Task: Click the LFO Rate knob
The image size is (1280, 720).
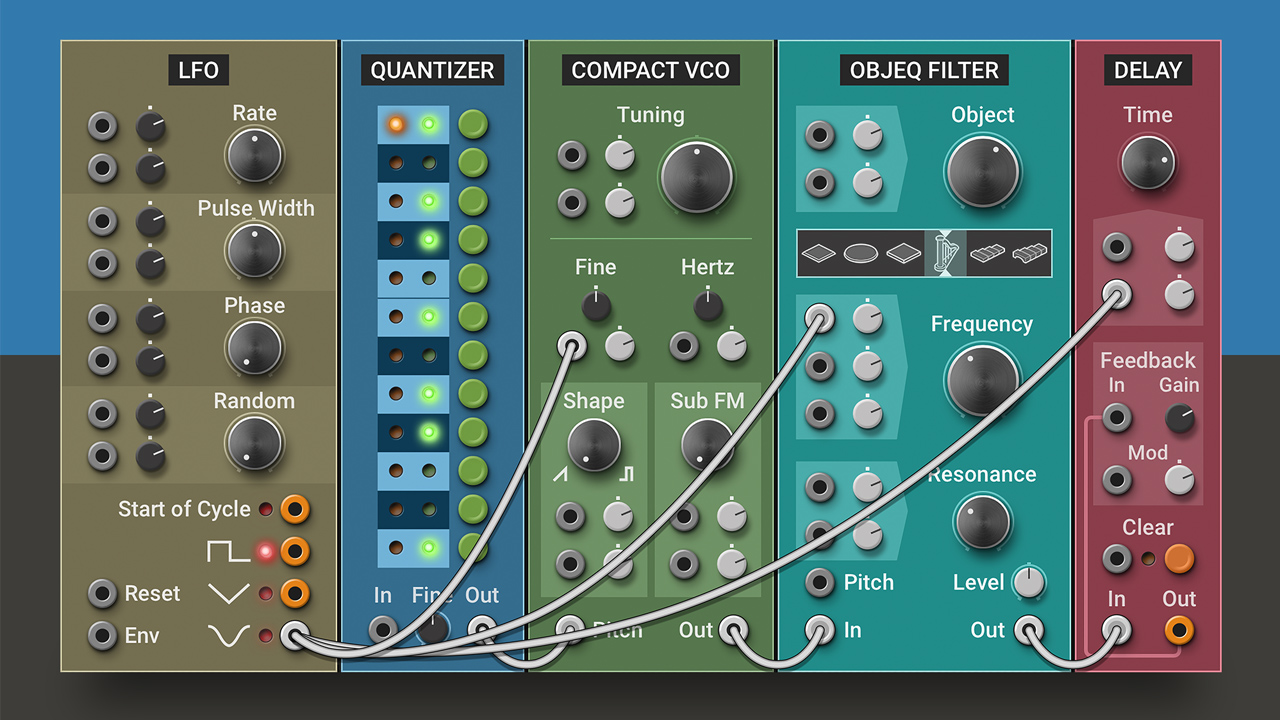Action: pos(254,155)
